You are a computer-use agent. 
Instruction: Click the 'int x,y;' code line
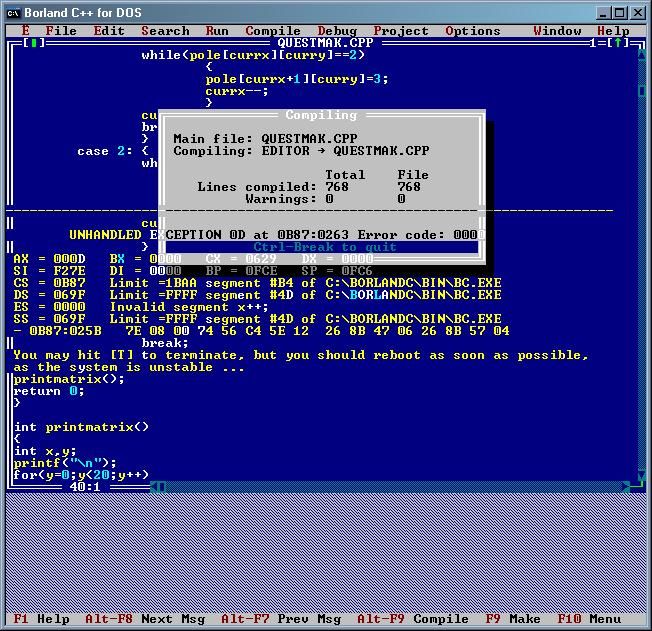click(x=45, y=451)
